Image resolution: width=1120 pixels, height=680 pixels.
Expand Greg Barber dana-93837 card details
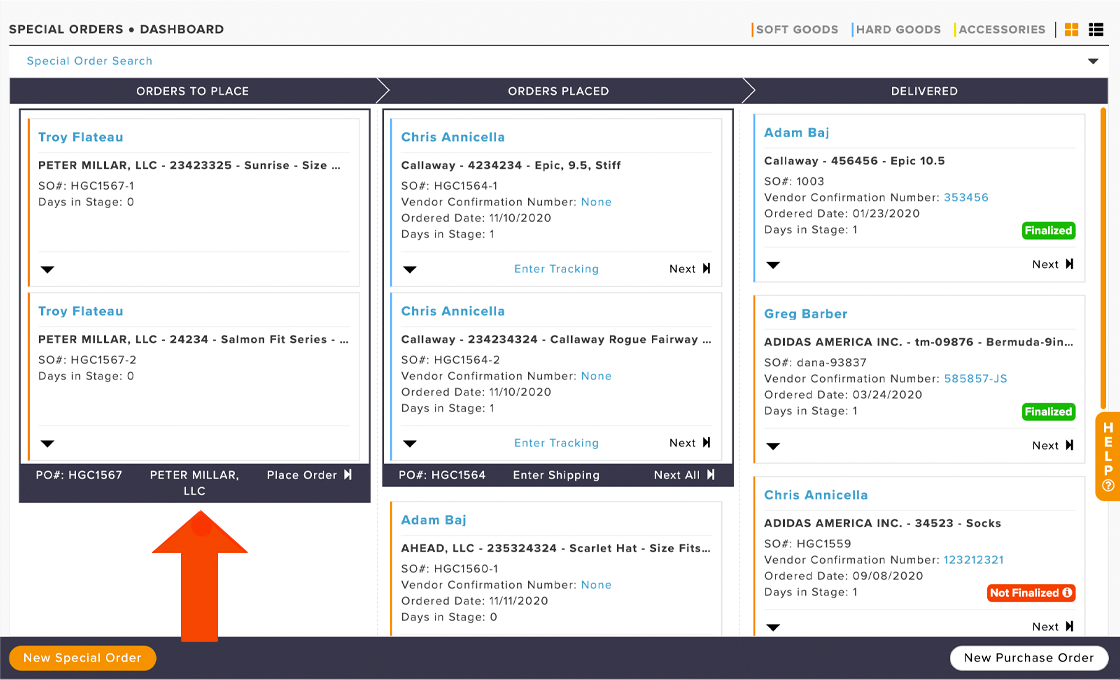pos(773,446)
